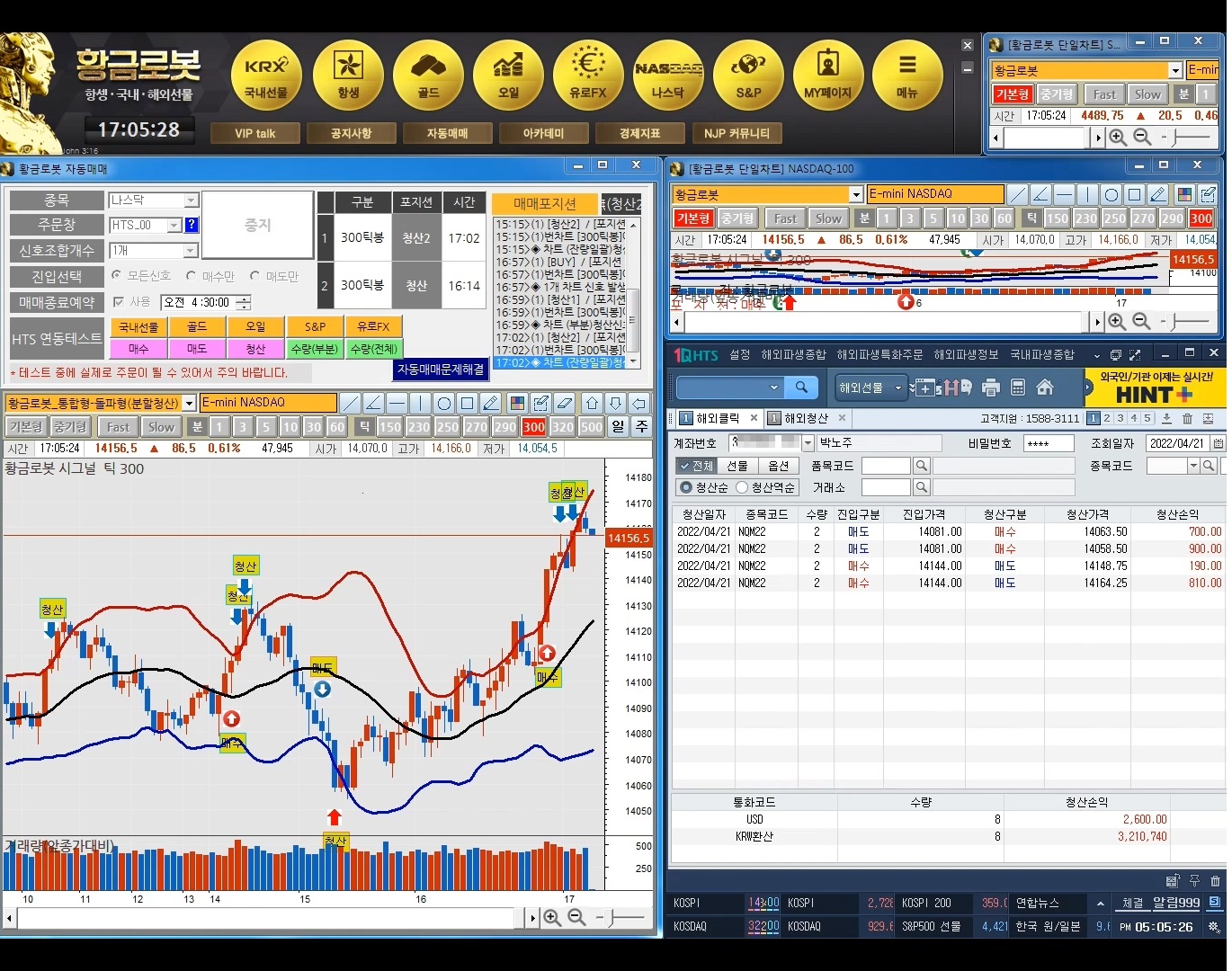Click the 경제지표 button
Image resolution: width=1232 pixels, height=971 pixels.
pyautogui.click(x=639, y=133)
